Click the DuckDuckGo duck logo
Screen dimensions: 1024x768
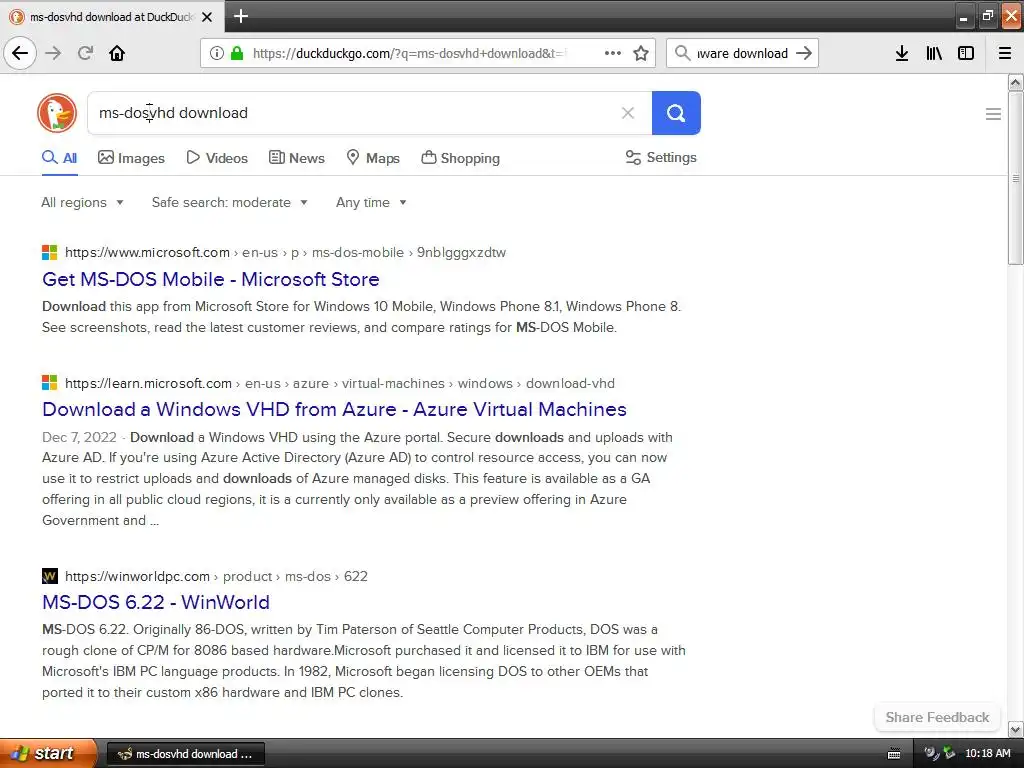coord(57,112)
